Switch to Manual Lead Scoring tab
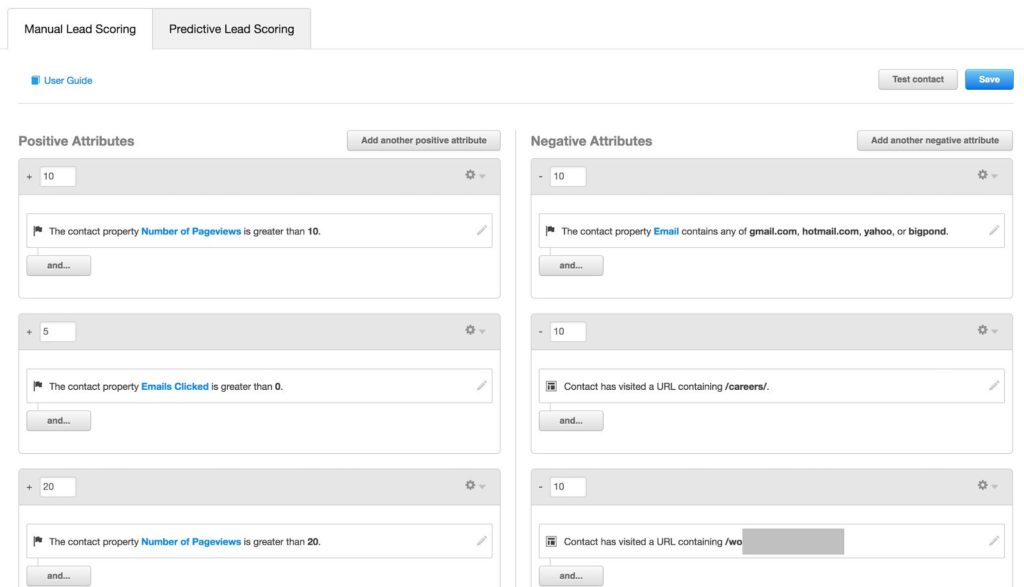This screenshot has height=587, width=1024. point(80,29)
